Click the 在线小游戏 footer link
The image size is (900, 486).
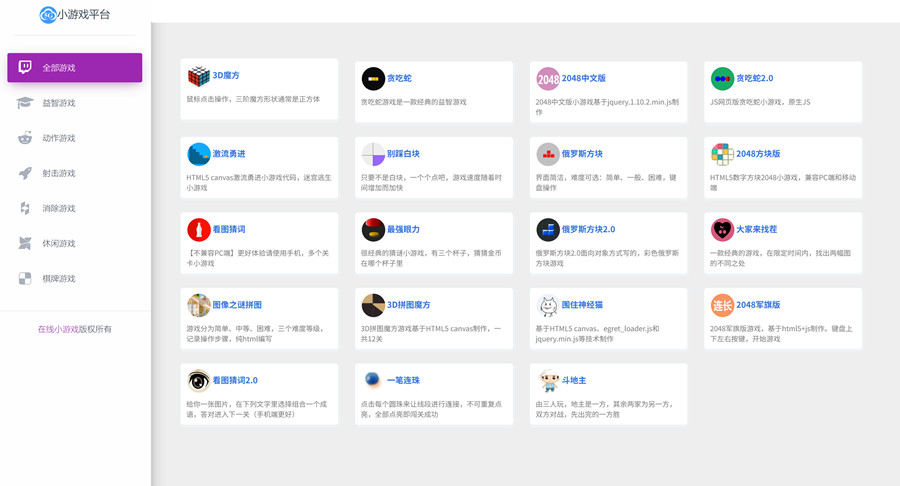click(x=58, y=329)
